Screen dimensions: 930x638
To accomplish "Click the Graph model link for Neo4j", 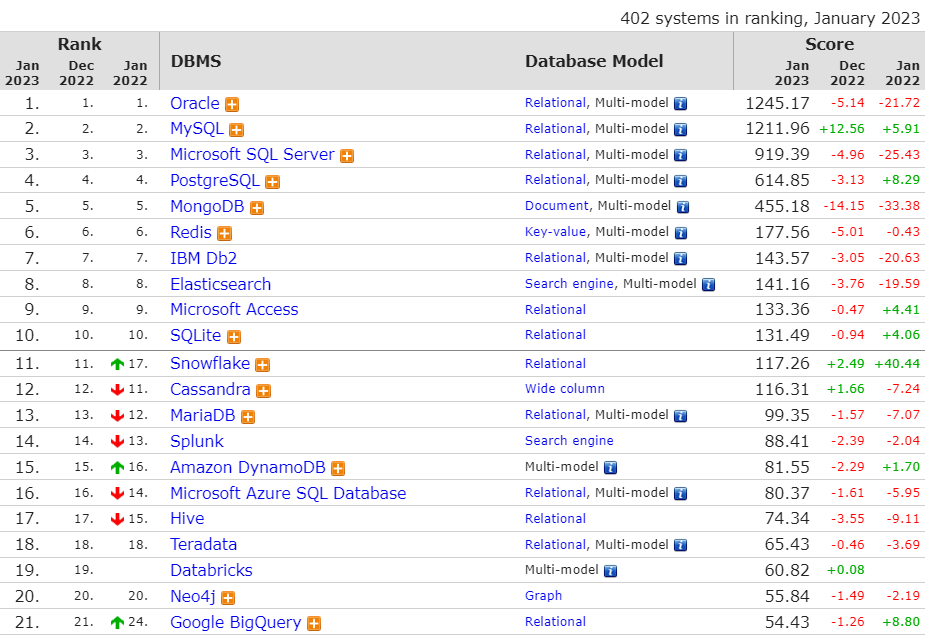I will [x=543, y=596].
